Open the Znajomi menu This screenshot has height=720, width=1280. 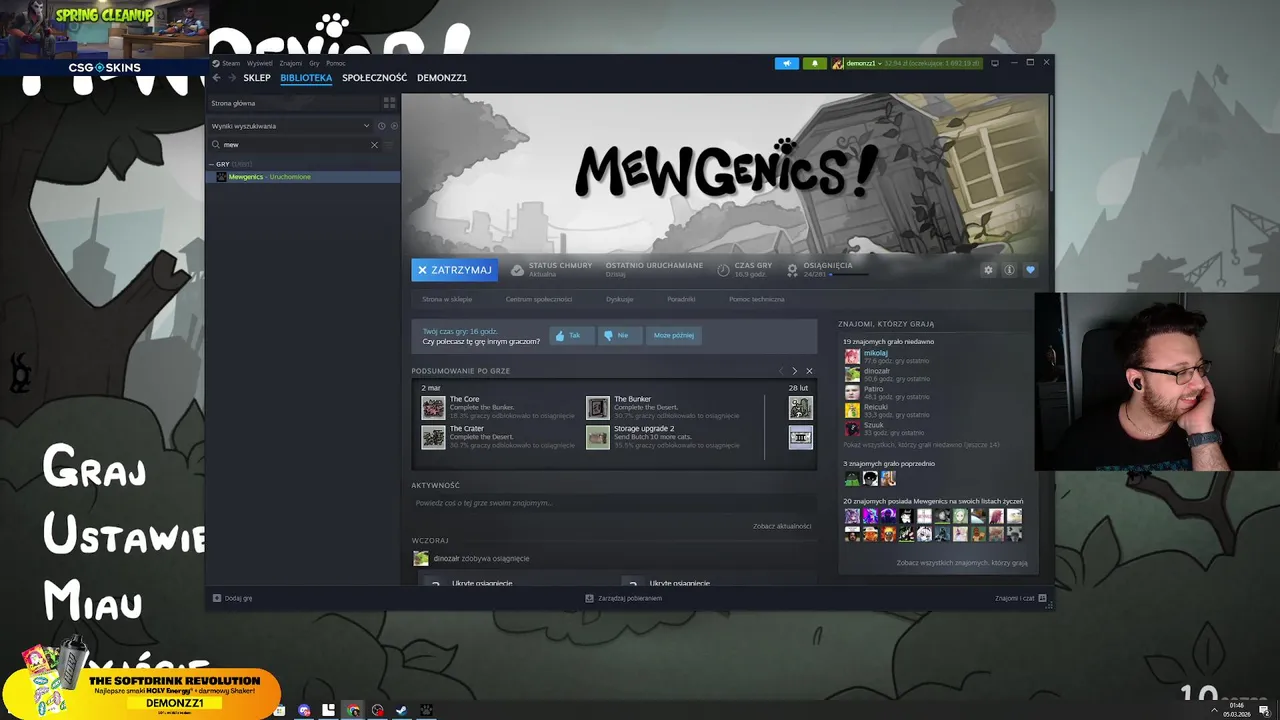(290, 63)
